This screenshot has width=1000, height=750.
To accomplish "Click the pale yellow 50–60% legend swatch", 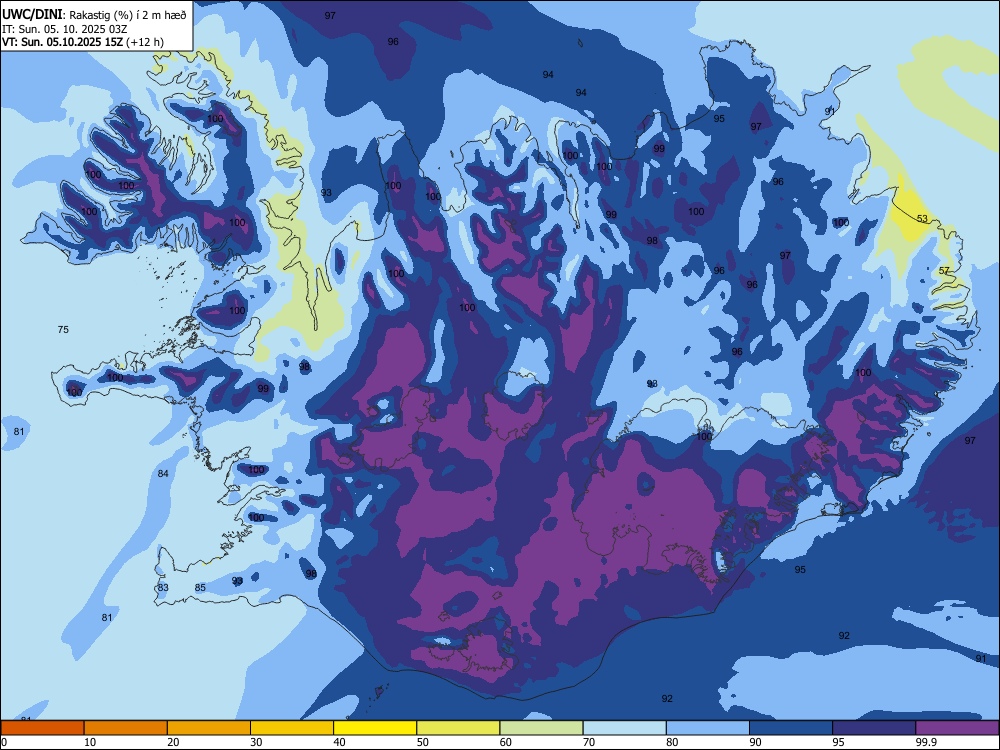I will point(458,728).
